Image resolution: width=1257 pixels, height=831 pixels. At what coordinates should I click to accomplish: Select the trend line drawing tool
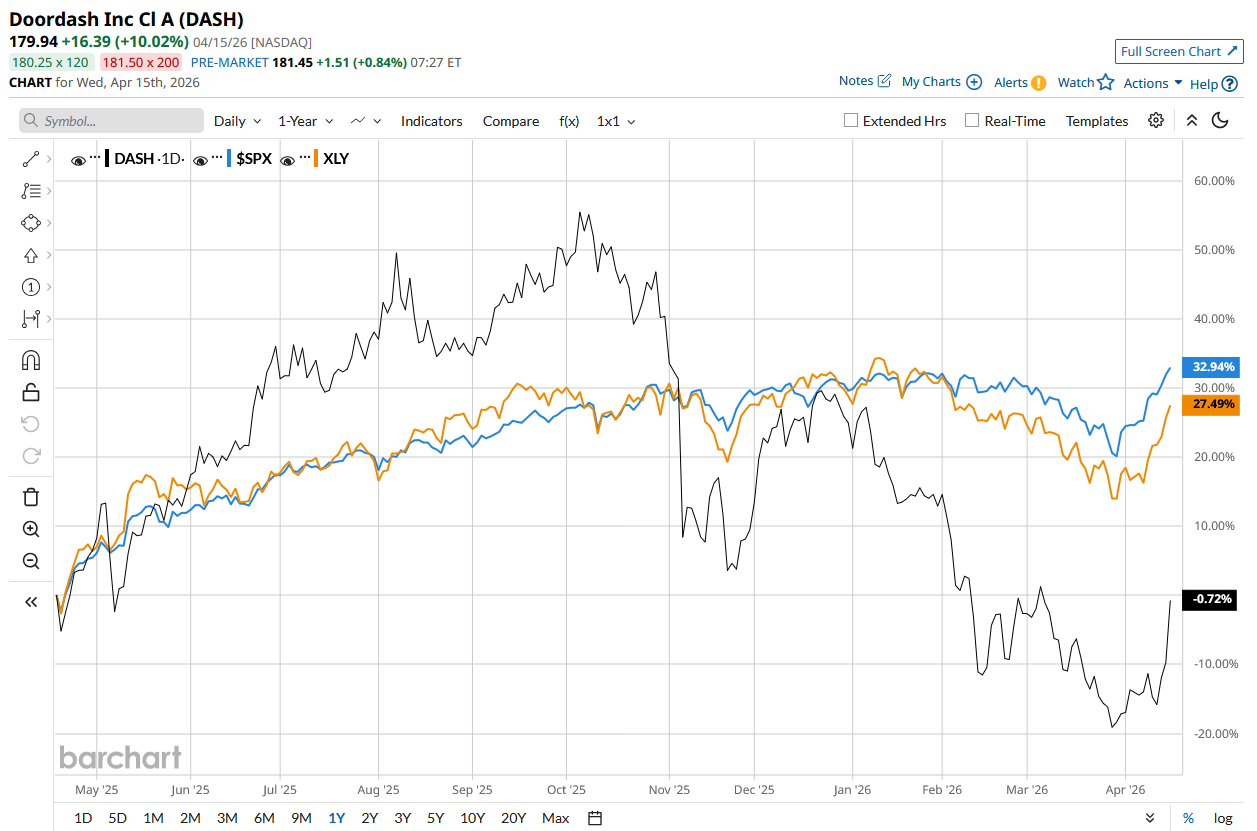[30, 159]
